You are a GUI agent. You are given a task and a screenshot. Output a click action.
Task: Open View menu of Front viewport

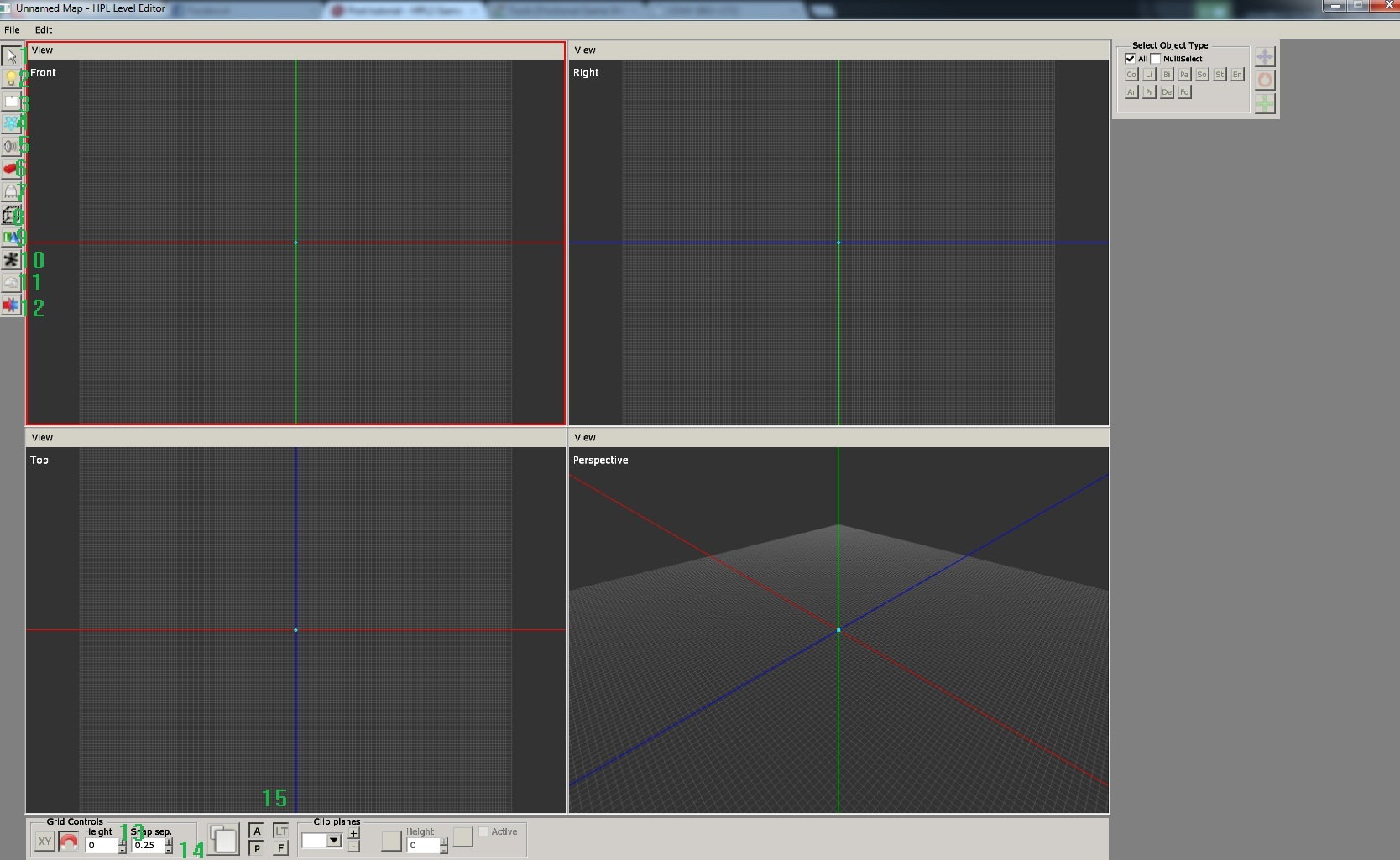click(x=42, y=50)
